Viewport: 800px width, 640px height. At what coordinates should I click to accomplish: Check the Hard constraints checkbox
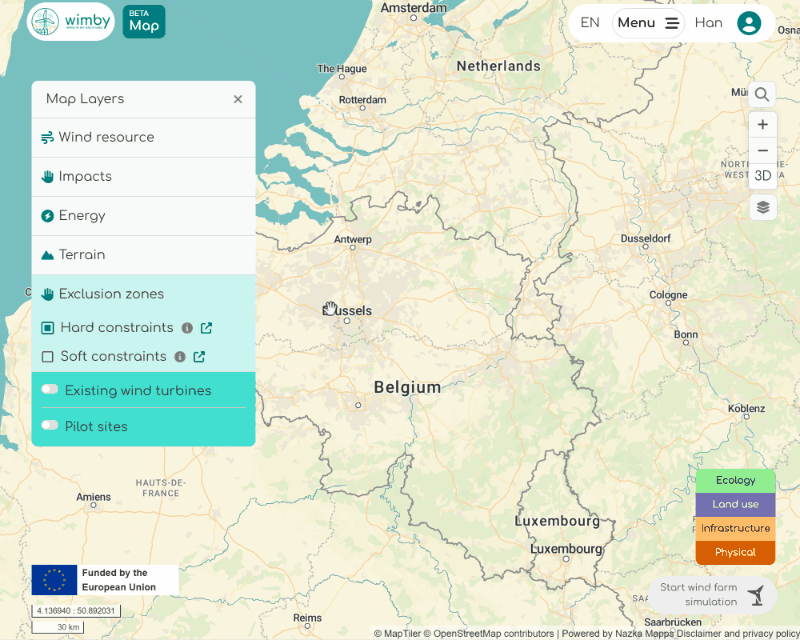47,328
